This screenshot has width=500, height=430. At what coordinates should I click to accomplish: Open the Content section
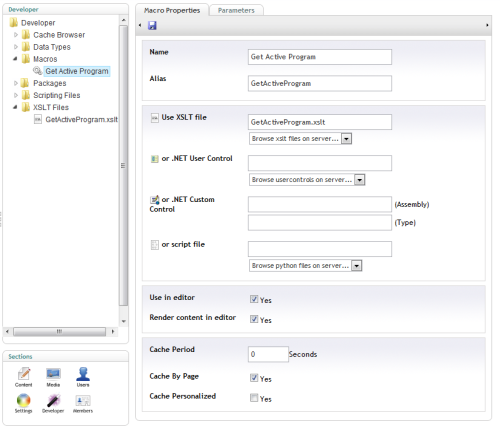coord(24,377)
